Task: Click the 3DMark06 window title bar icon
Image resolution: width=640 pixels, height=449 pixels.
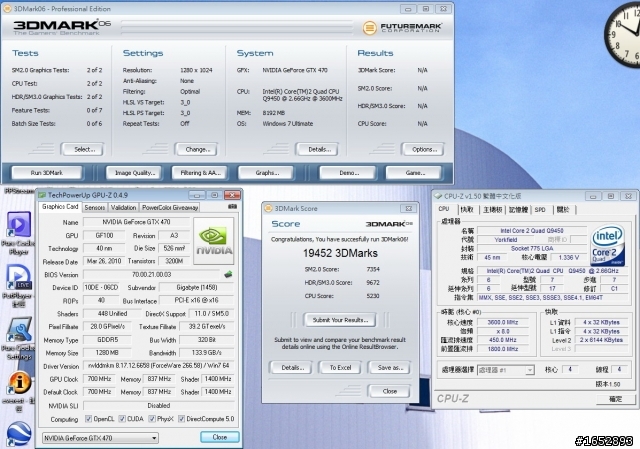Action: [x=7, y=8]
